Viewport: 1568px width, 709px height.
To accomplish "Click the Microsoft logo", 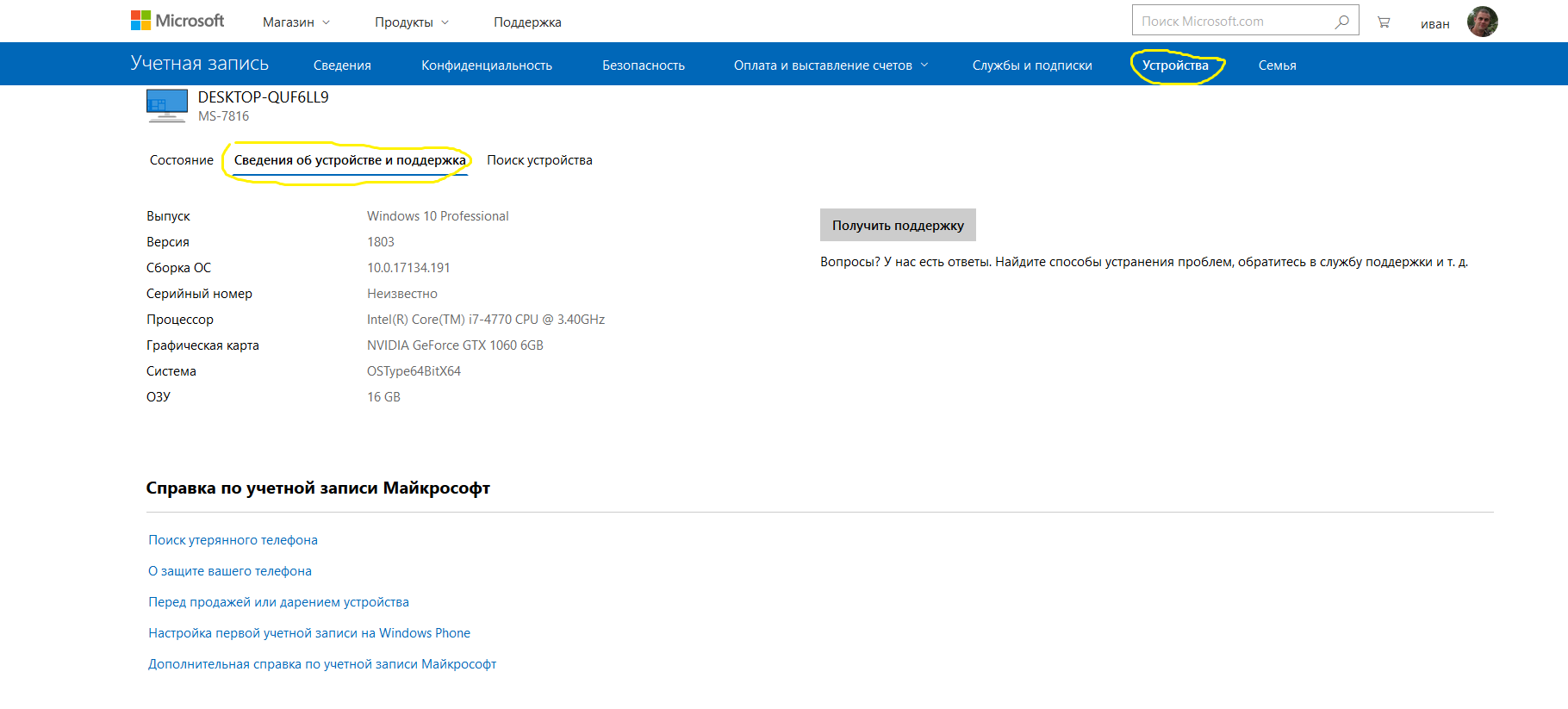I will [177, 21].
